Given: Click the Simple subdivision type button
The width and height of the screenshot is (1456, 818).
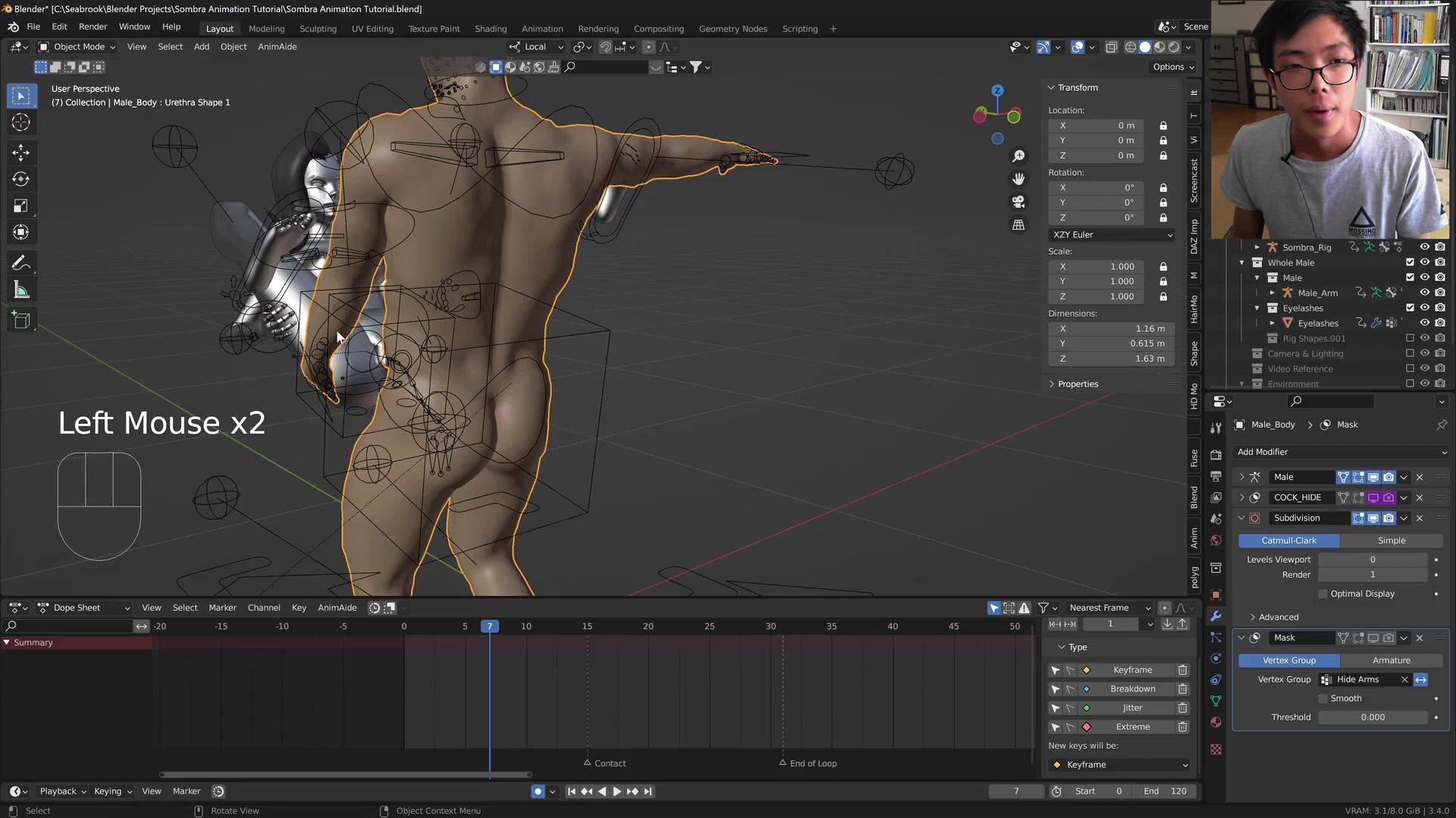Looking at the screenshot, I should 1391,541.
